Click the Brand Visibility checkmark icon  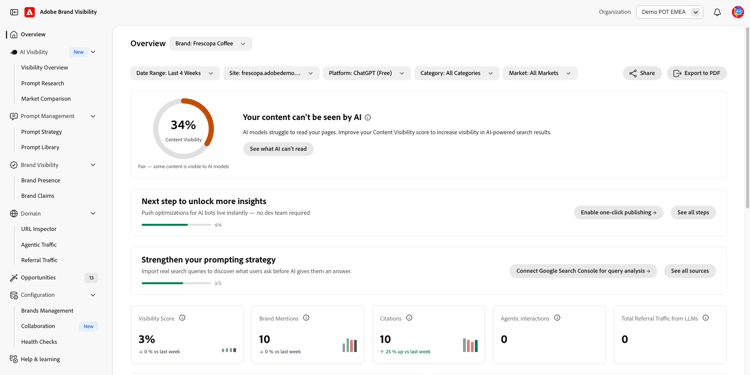[x=14, y=165]
